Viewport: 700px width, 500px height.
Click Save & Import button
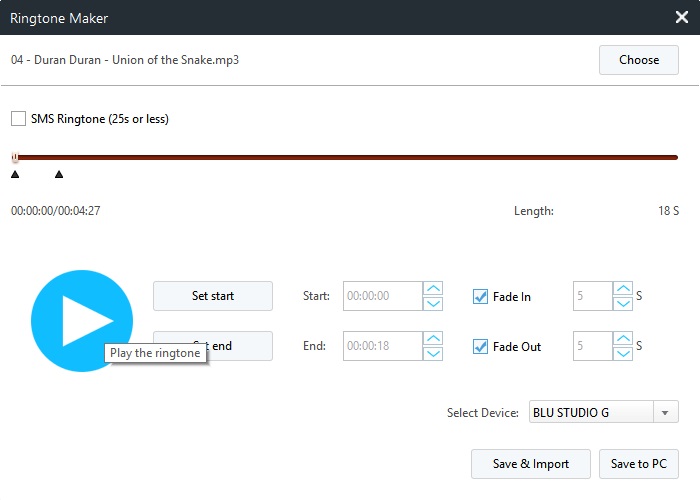[x=530, y=464]
